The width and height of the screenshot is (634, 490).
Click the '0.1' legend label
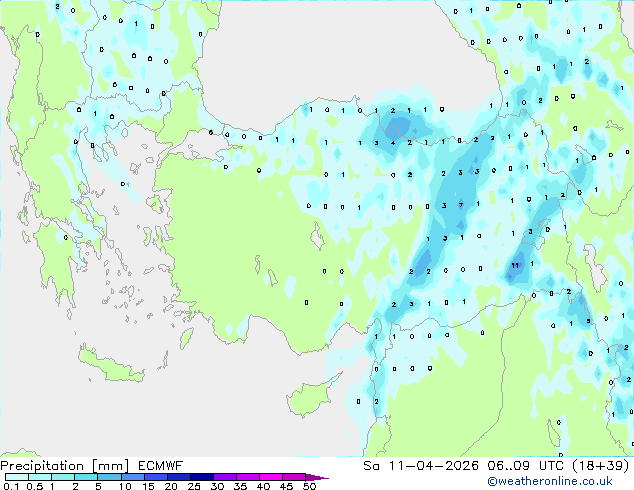point(11,486)
